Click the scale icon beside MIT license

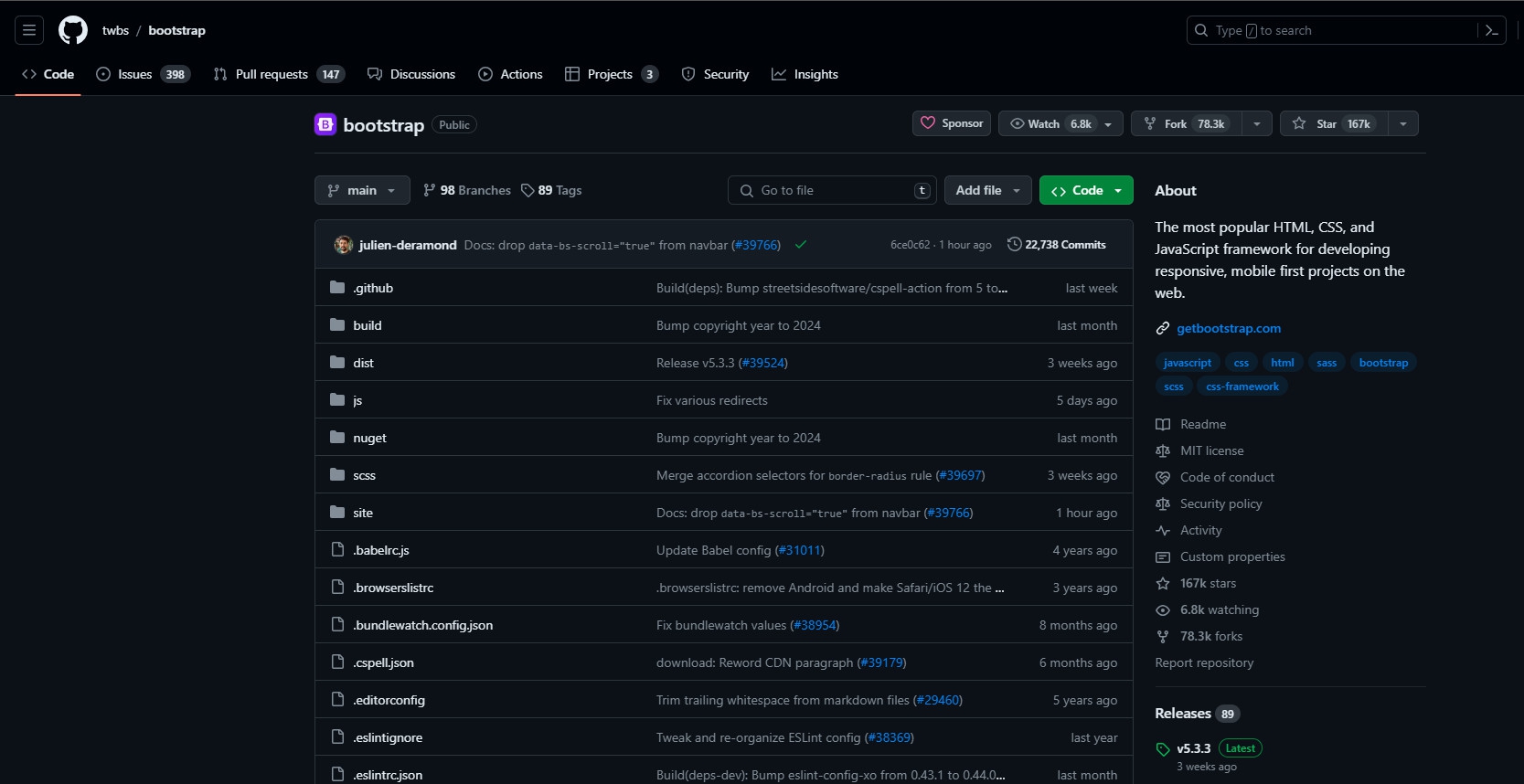click(1163, 450)
